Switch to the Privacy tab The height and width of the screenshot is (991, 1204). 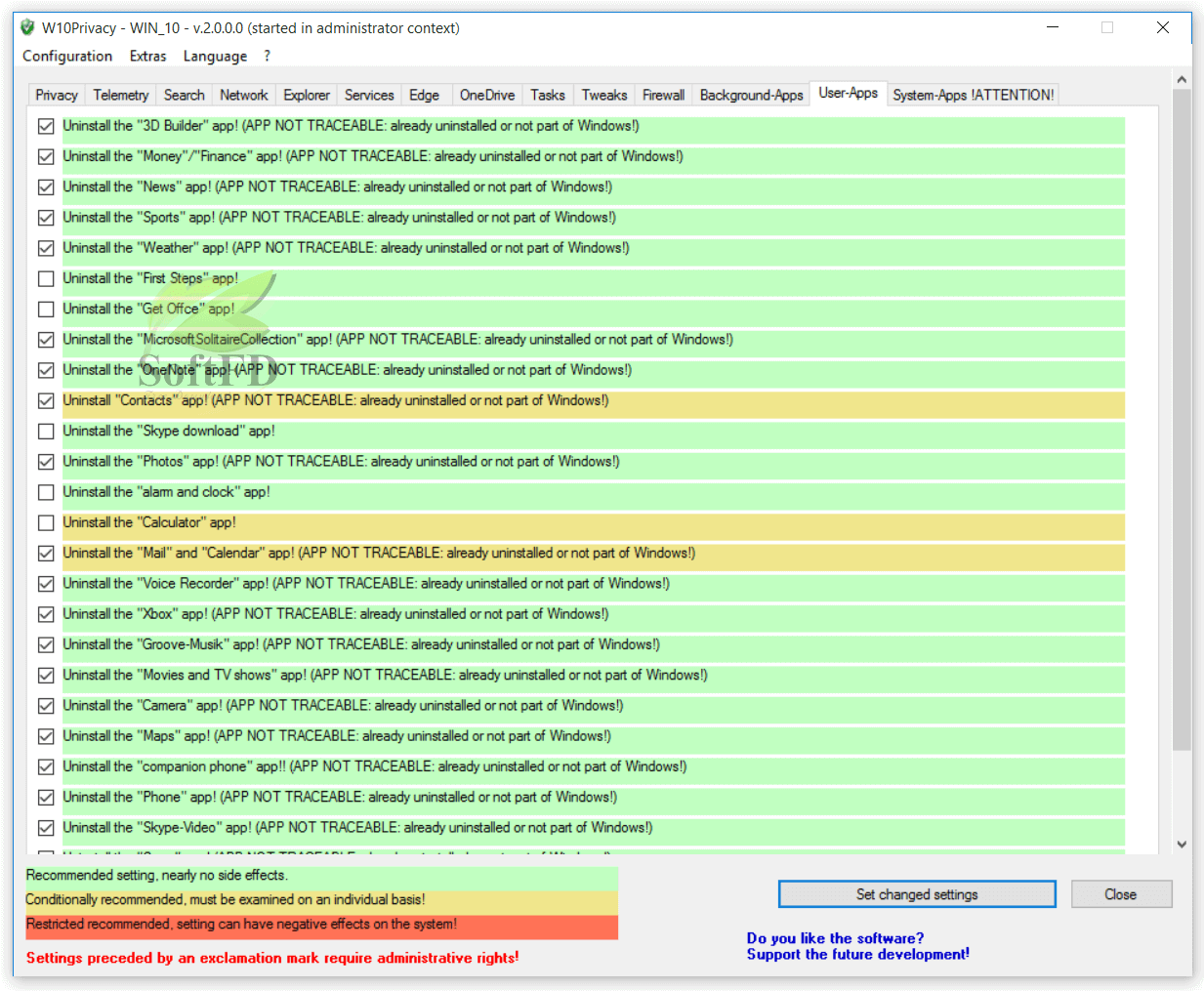(57, 95)
